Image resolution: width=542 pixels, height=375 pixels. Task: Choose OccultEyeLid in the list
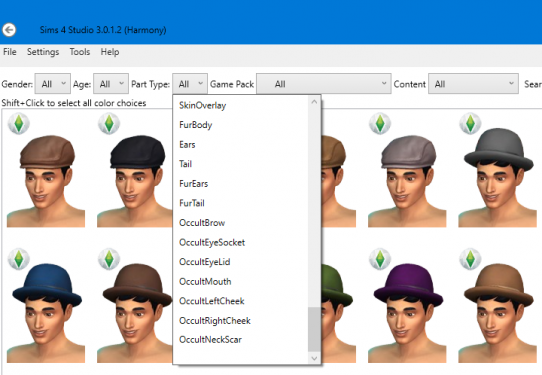240,262
